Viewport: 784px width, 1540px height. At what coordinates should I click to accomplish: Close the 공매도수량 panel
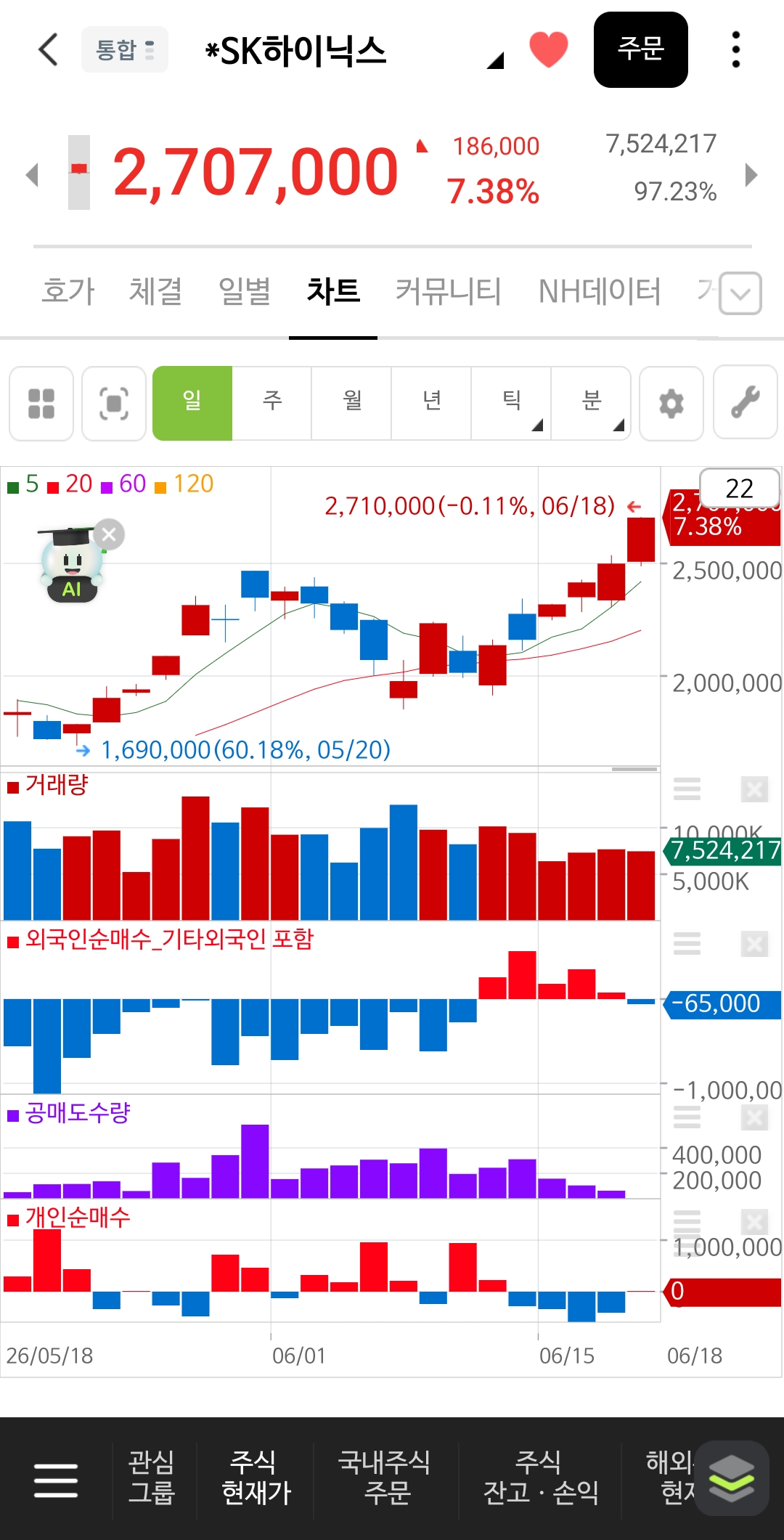click(754, 1117)
